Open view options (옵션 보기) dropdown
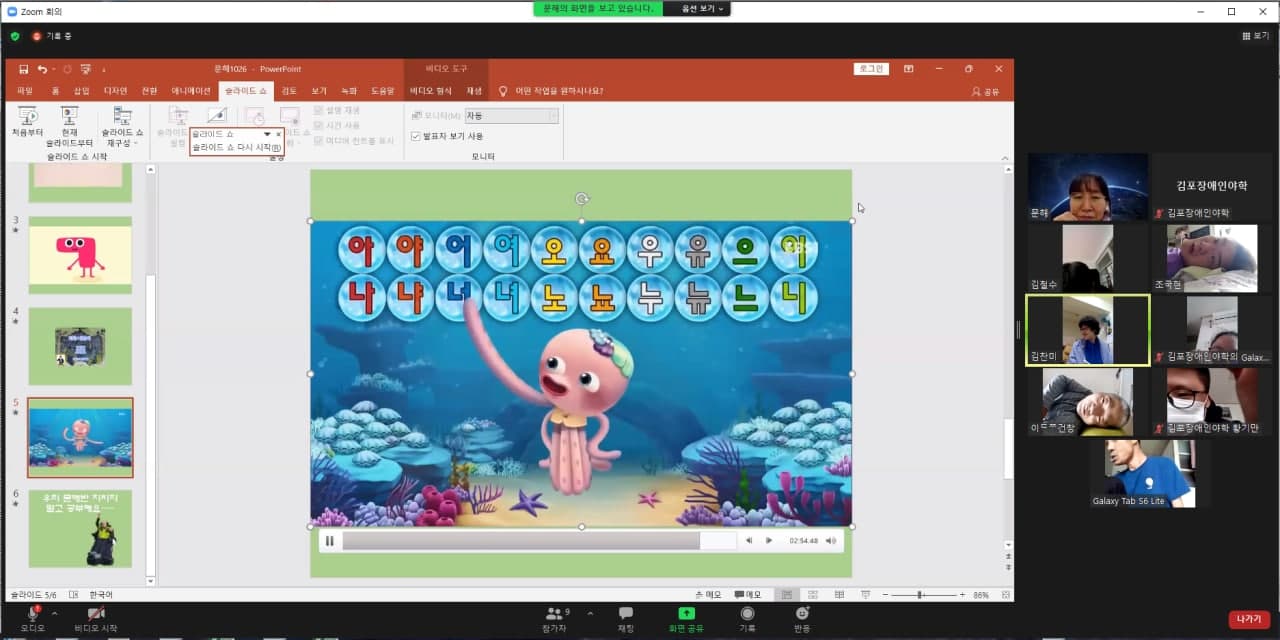Viewport: 1280px width, 640px height. click(704, 8)
